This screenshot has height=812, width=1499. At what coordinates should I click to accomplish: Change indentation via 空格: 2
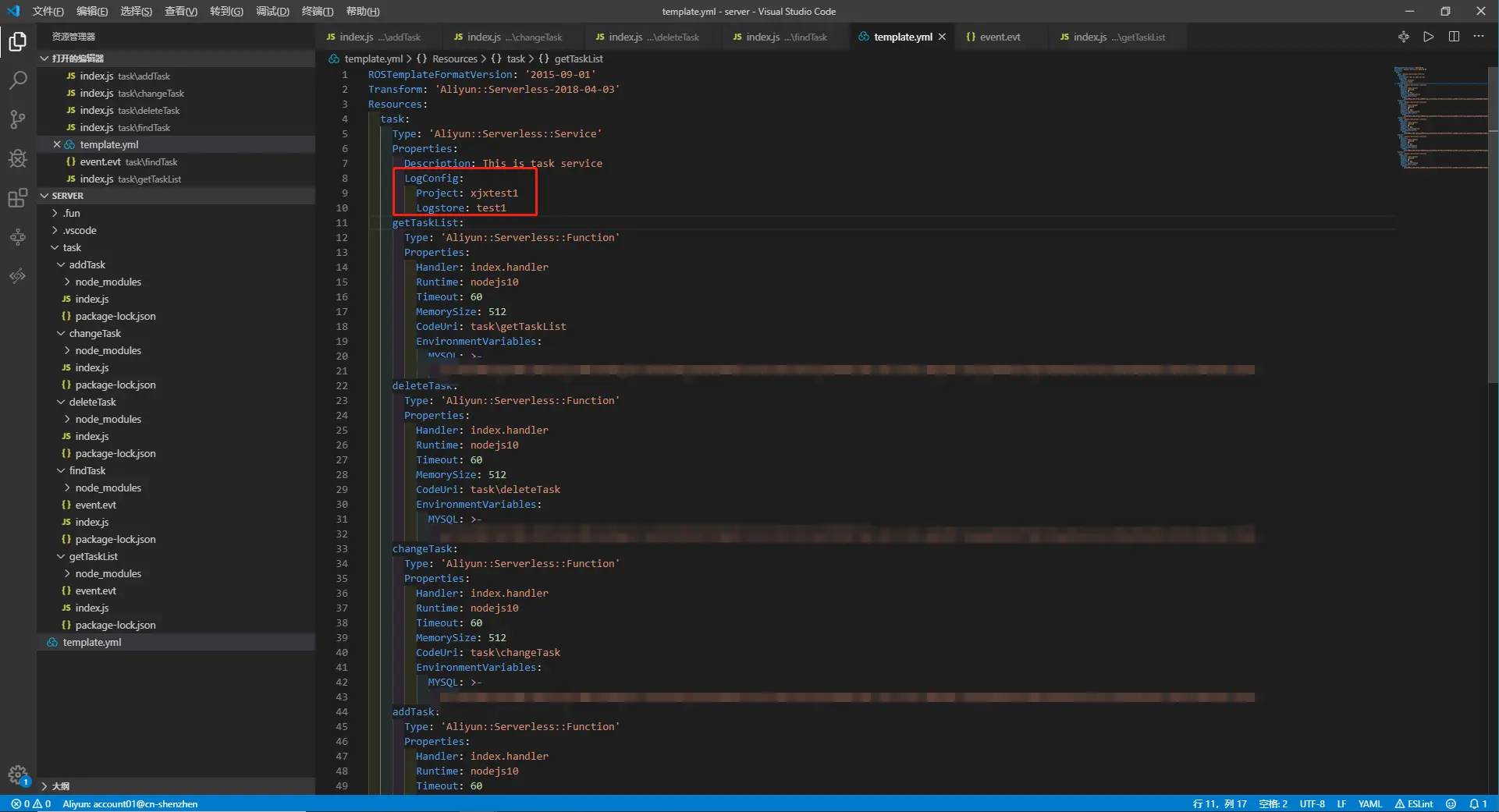tap(1273, 803)
